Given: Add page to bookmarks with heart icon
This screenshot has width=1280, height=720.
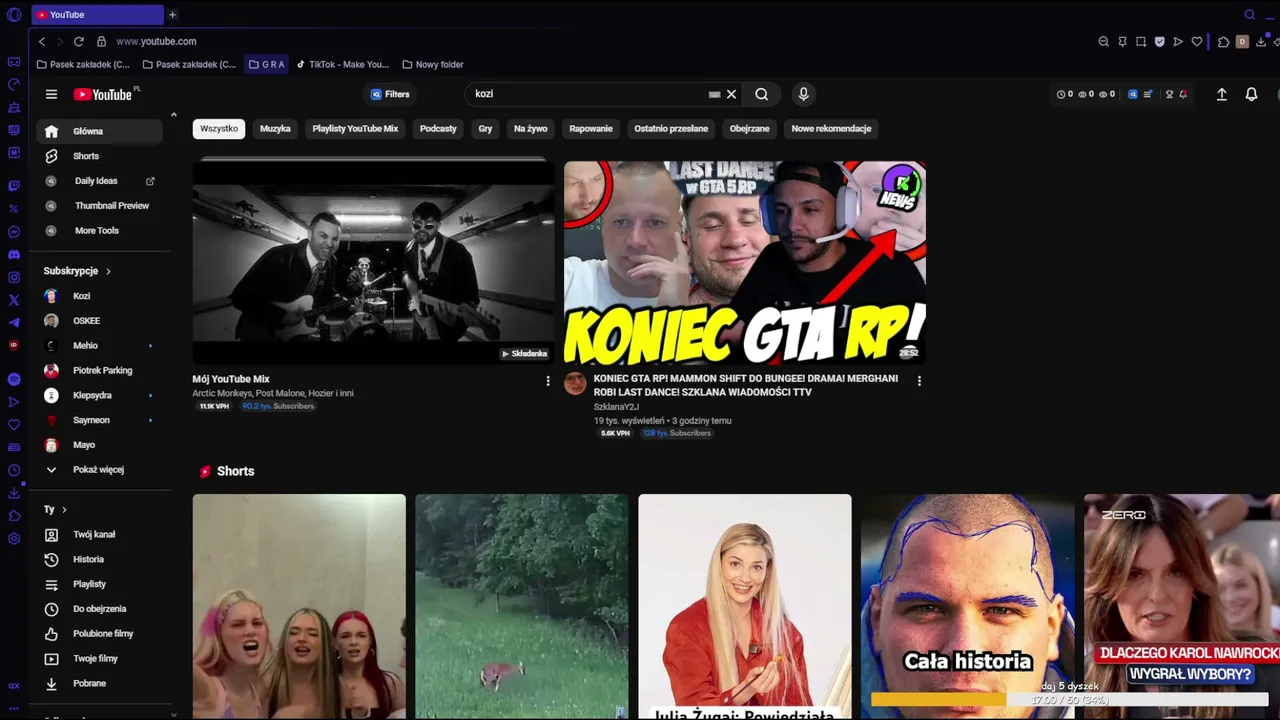Looking at the screenshot, I should [1196, 41].
